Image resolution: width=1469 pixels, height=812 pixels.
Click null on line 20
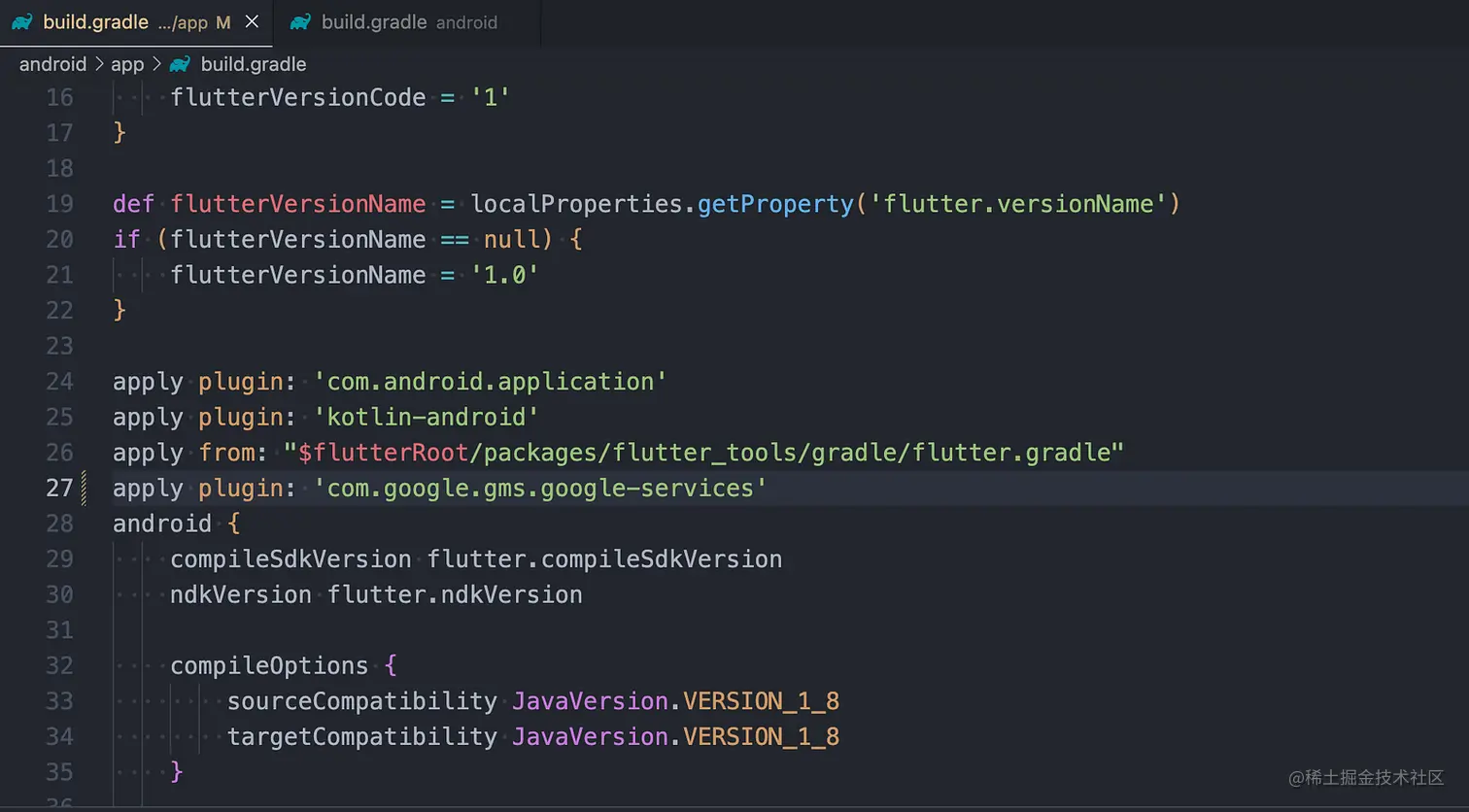511,239
